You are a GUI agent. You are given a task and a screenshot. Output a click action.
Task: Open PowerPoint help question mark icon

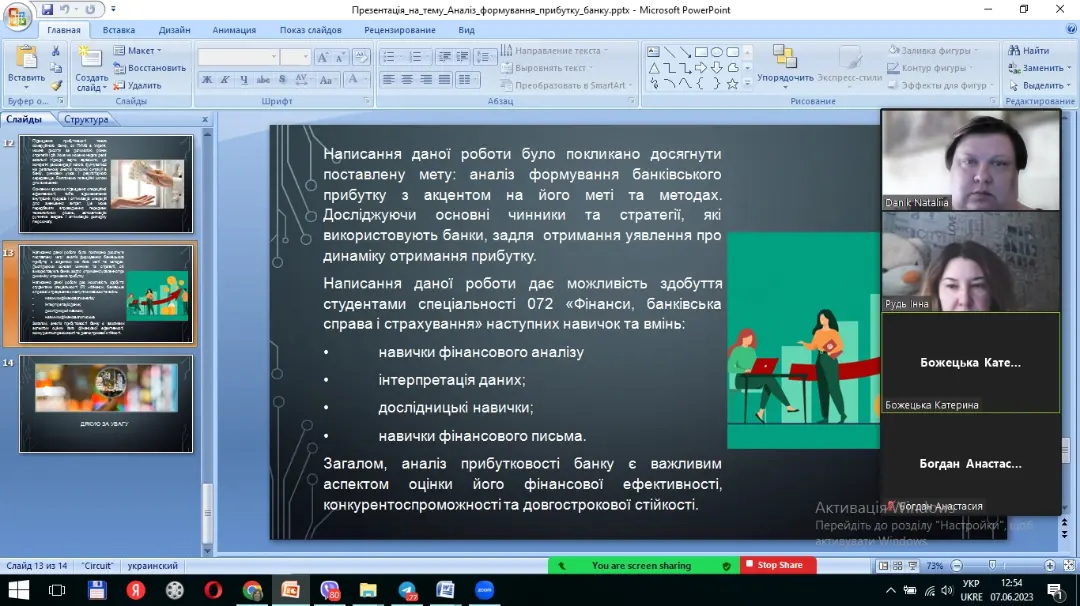tap(1069, 30)
